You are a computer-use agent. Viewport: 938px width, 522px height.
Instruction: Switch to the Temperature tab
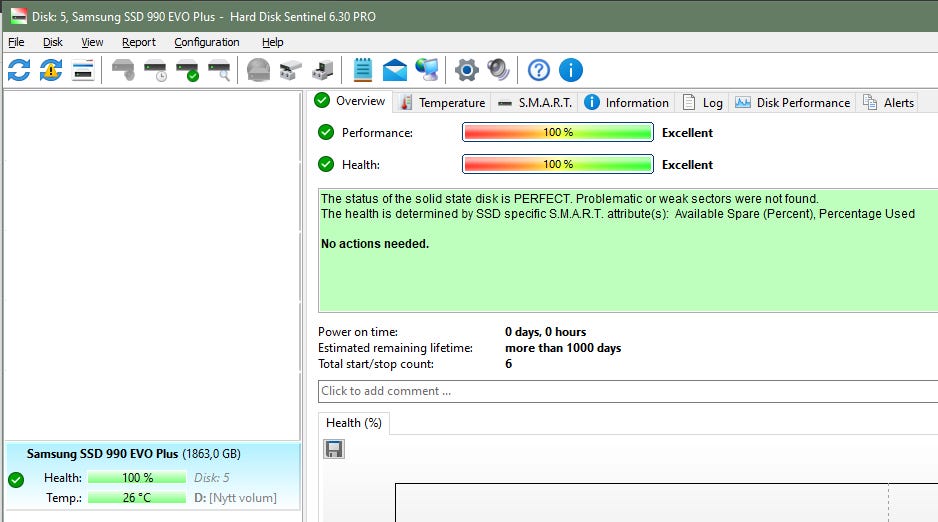click(442, 103)
